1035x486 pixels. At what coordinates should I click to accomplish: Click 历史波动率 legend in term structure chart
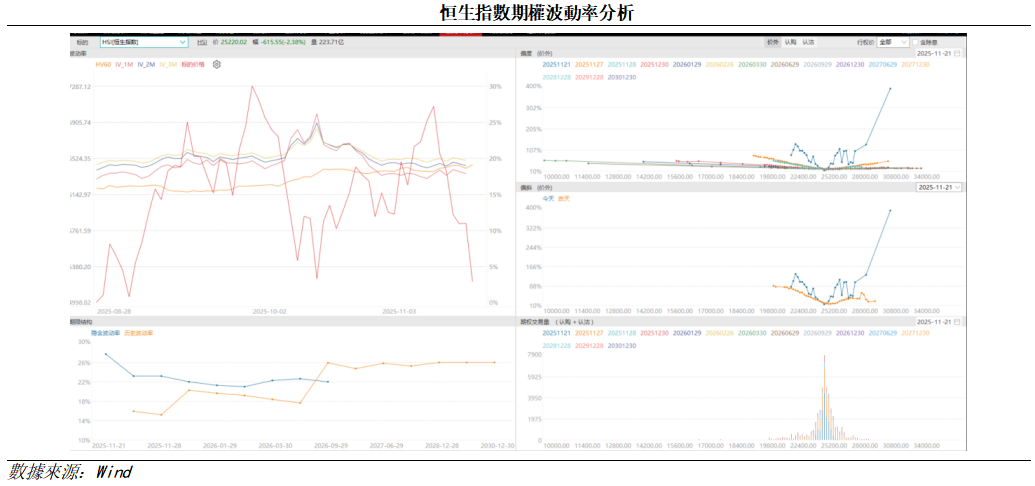(x=139, y=332)
